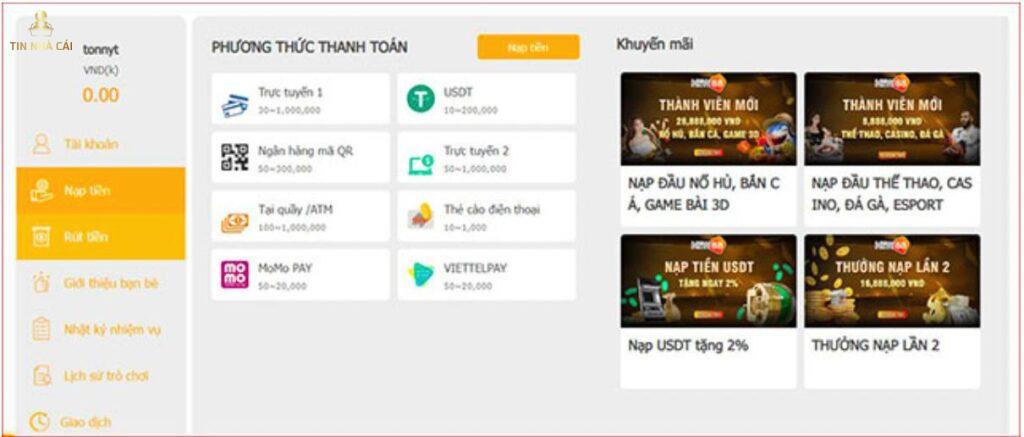
Task: Choose the QR code bank icon
Action: pos(234,157)
